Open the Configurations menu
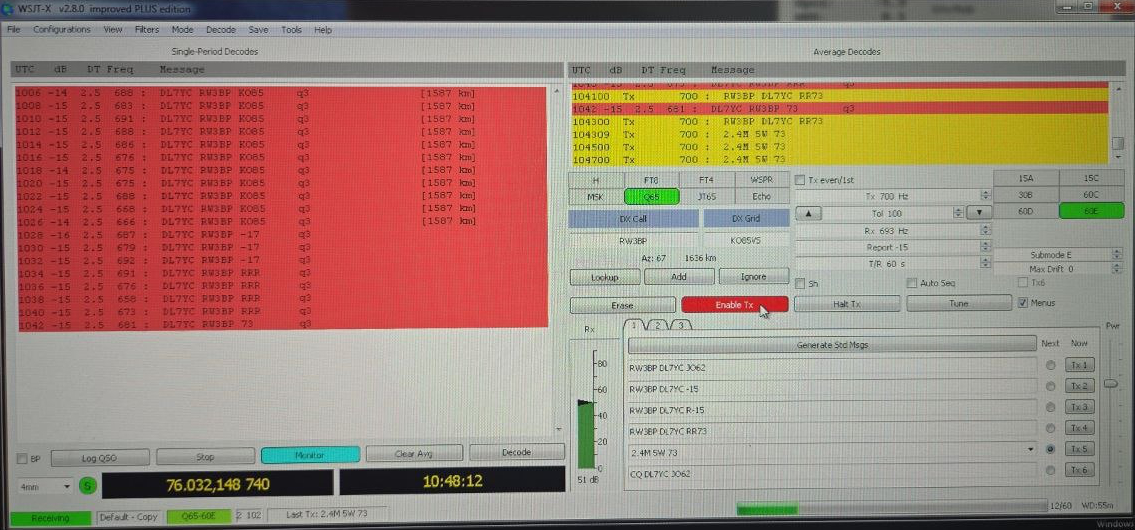Screen dimensions: 1135x530 coord(62,30)
